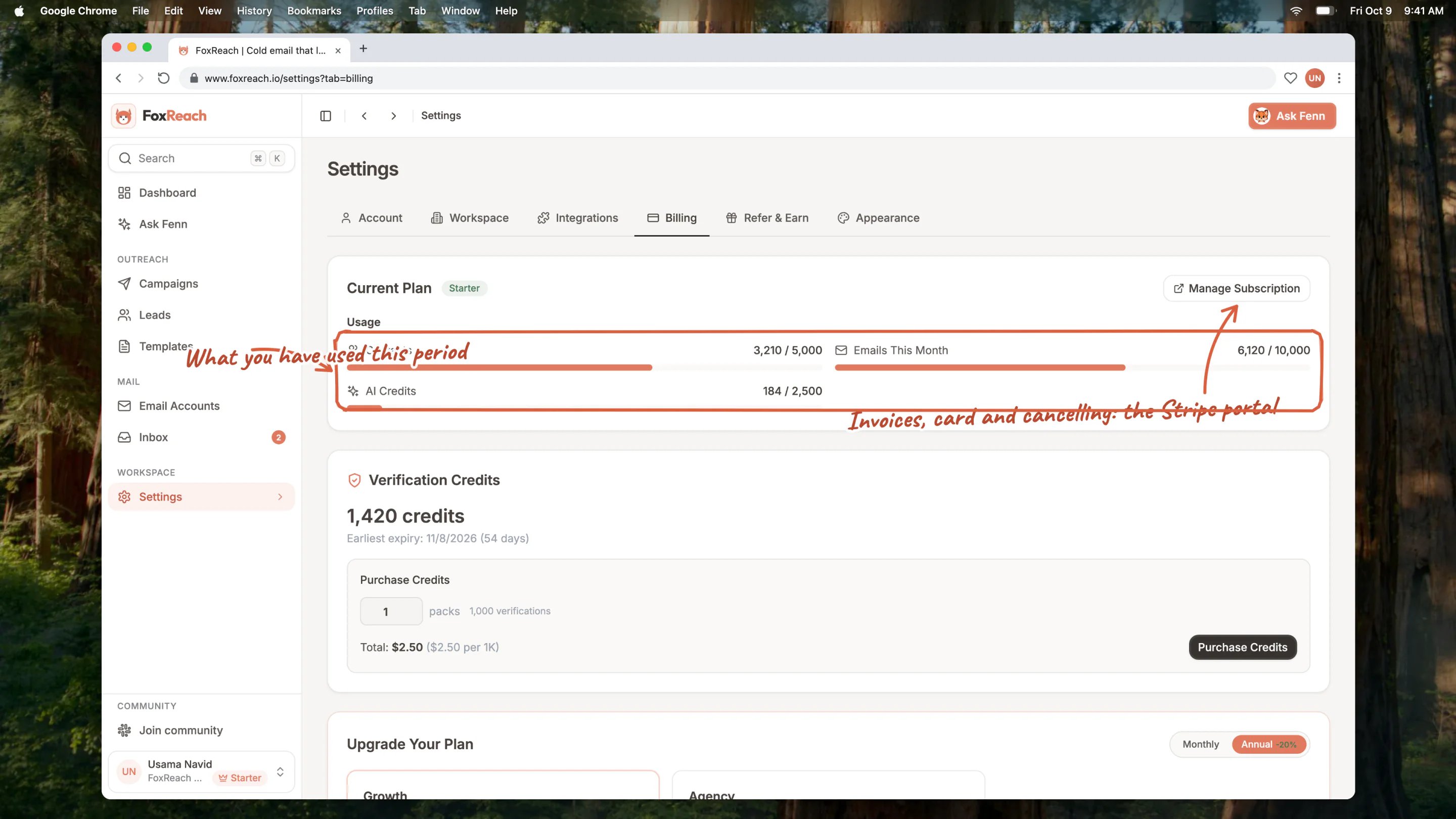The width and height of the screenshot is (1456, 819).
Task: Open the Bookmarks menu in menu bar
Action: [x=314, y=11]
